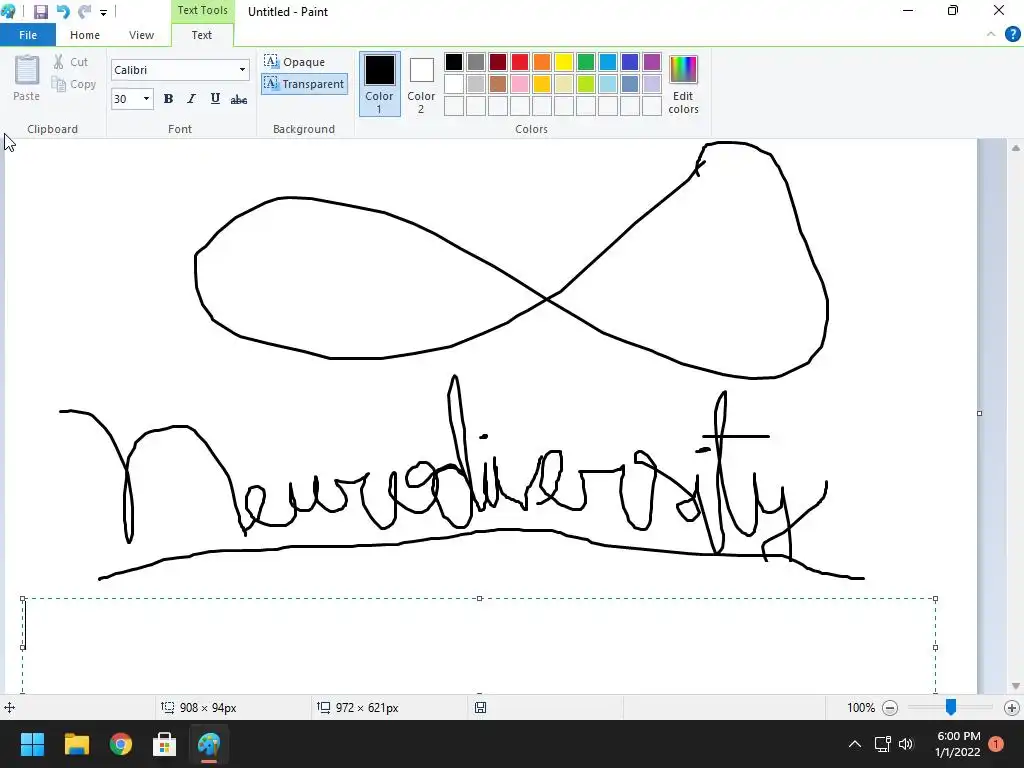The height and width of the screenshot is (768, 1024).
Task: Pick the yellow color swatch
Action: click(564, 62)
